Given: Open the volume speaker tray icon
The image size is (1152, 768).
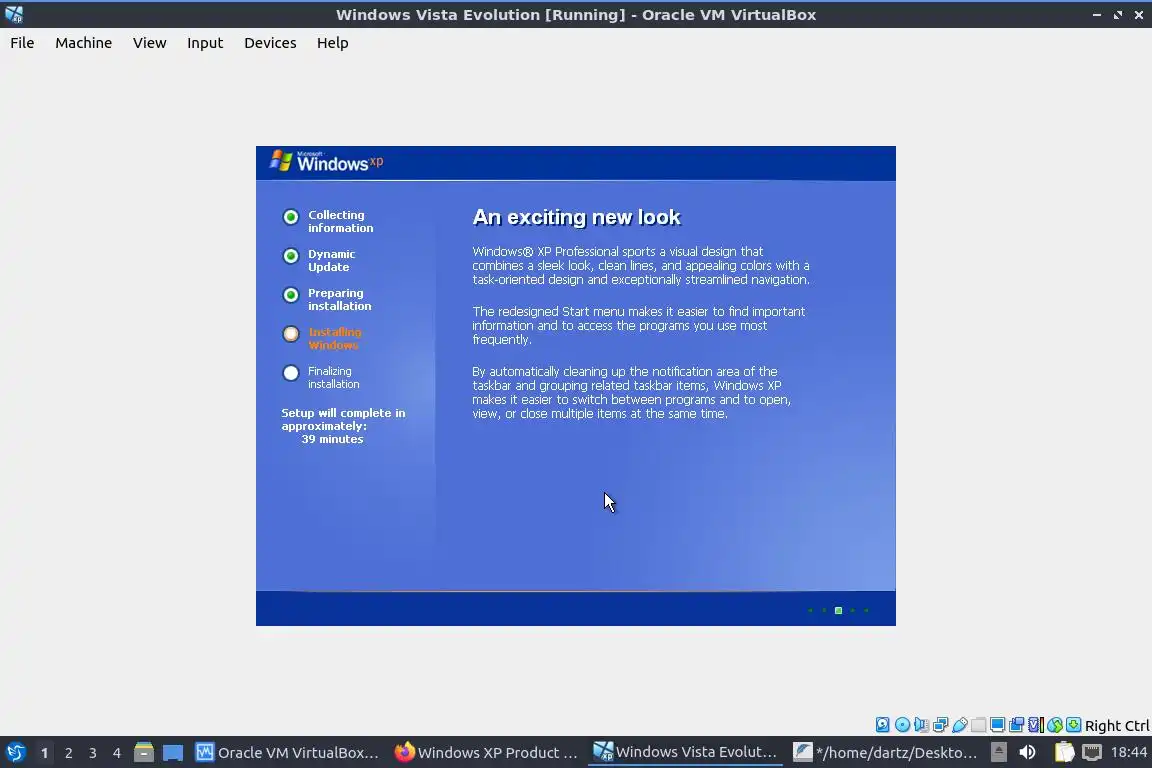Looking at the screenshot, I should (x=1027, y=752).
